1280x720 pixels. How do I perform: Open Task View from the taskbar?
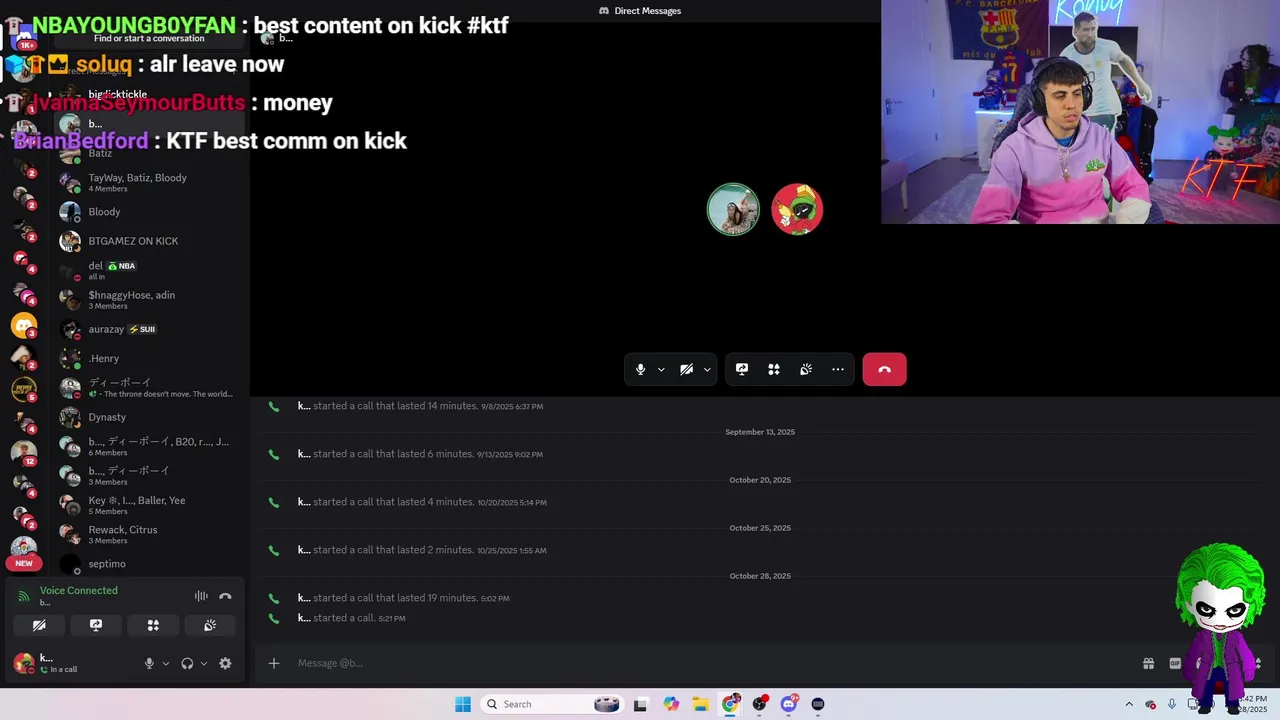(640, 704)
